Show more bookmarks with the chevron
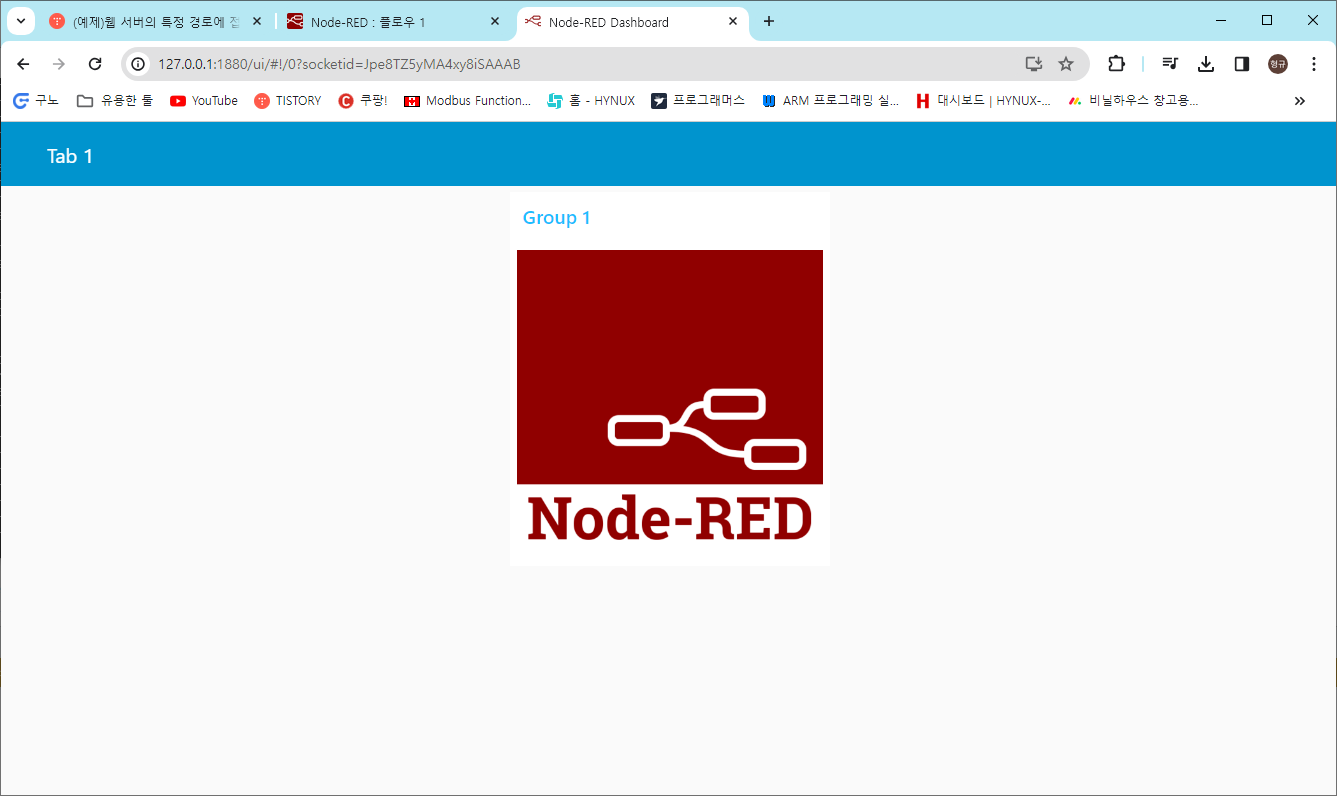The width and height of the screenshot is (1337, 796). tap(1300, 101)
